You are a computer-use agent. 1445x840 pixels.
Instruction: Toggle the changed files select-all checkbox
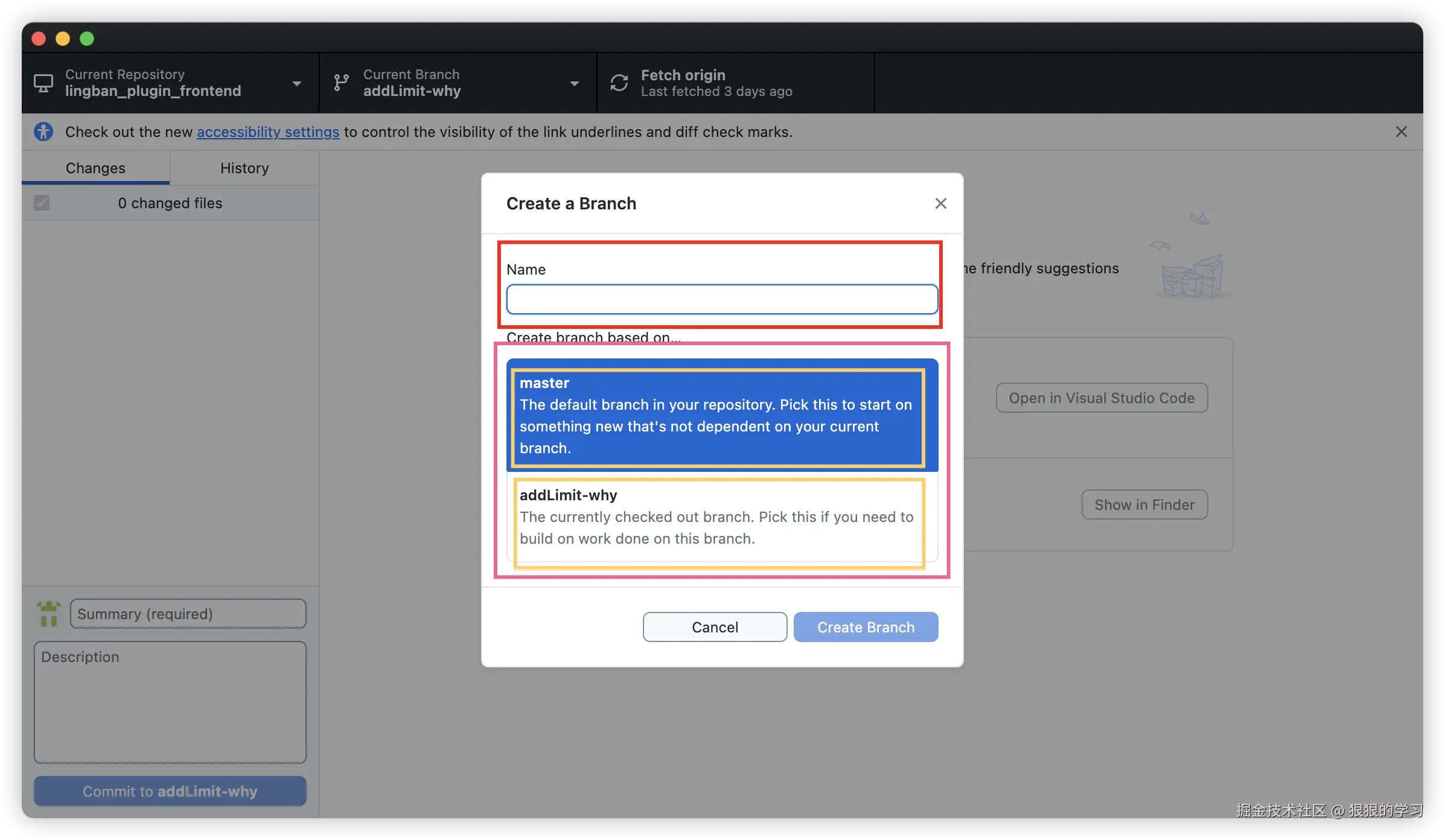(x=42, y=203)
